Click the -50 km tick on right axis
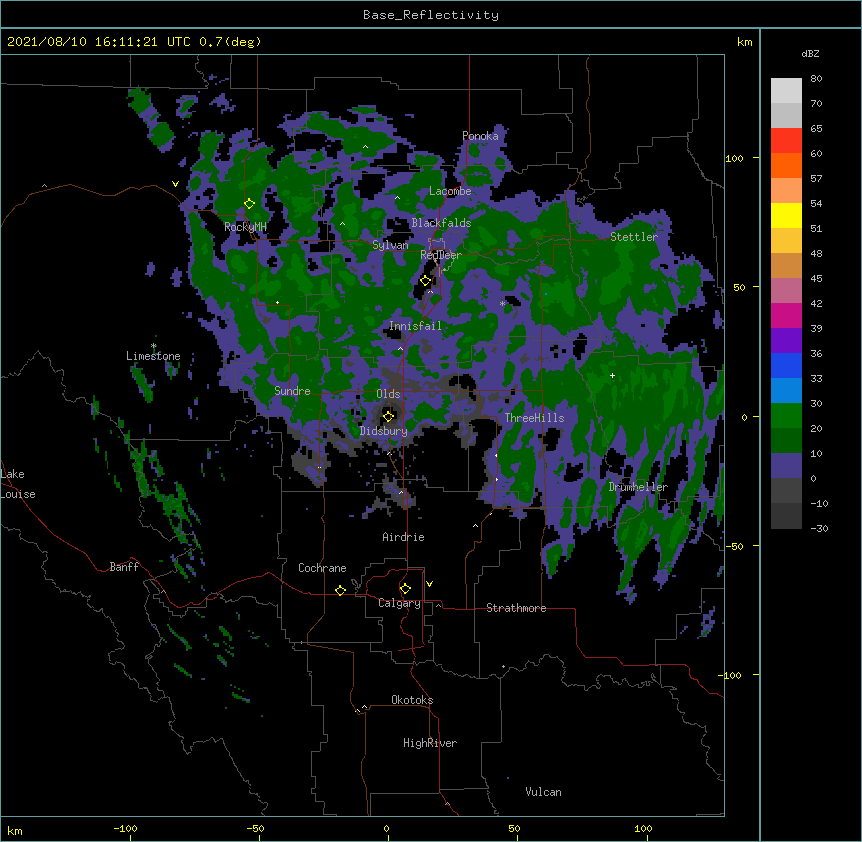862x842 pixels. [734, 546]
